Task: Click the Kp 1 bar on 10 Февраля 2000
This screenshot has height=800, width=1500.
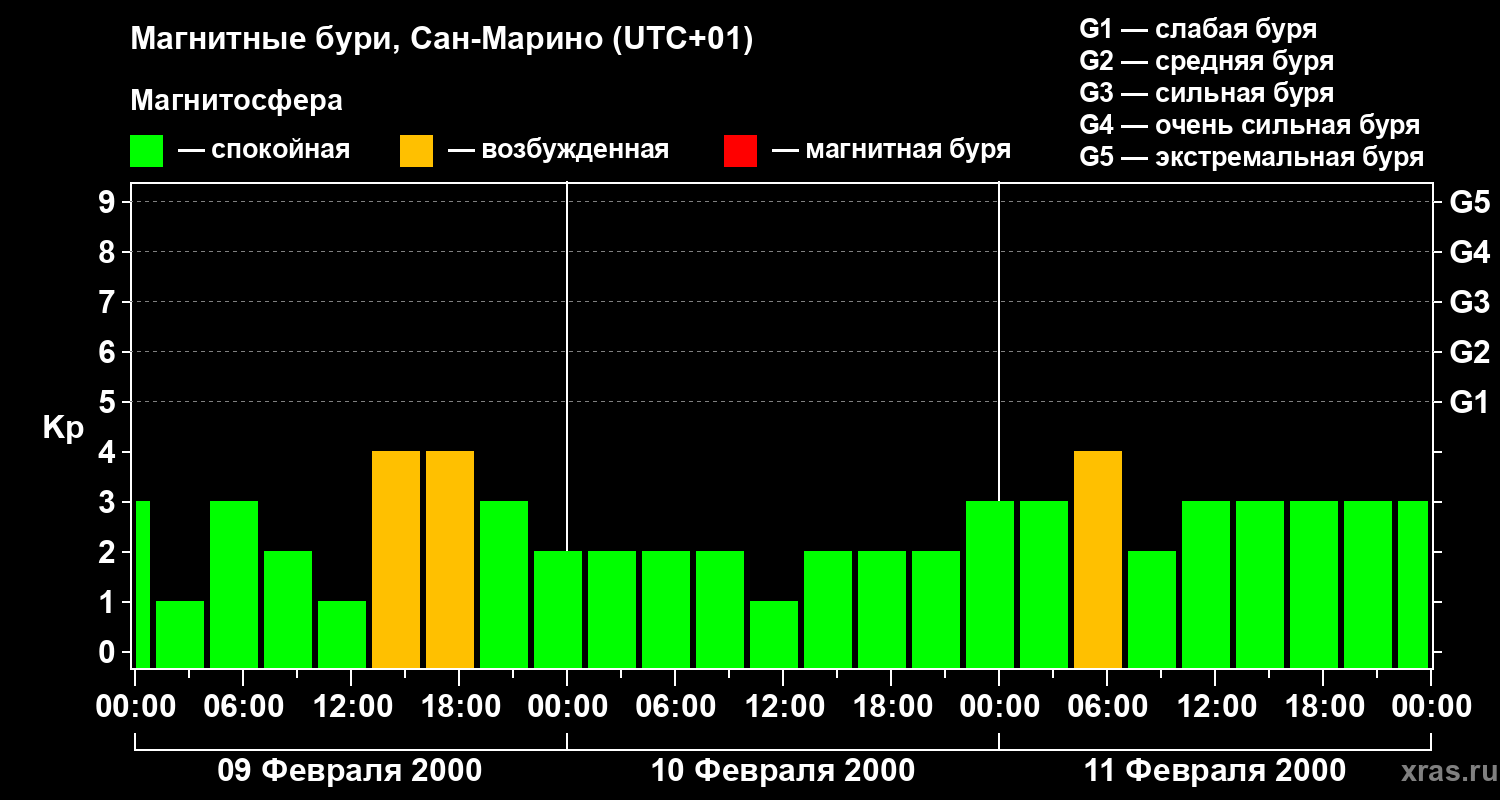Action: coord(774,634)
